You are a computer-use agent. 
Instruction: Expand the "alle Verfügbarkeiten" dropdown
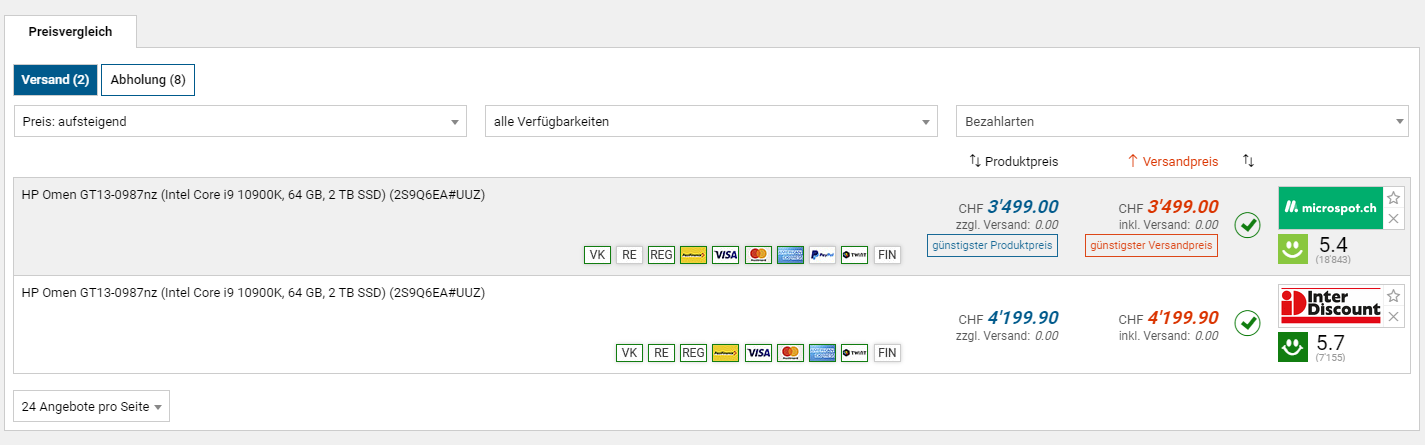[x=711, y=122]
